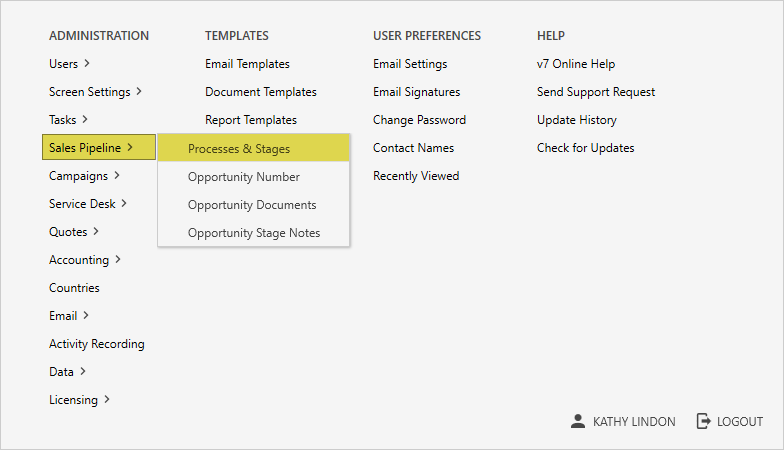Go to Document Templates

[260, 92]
